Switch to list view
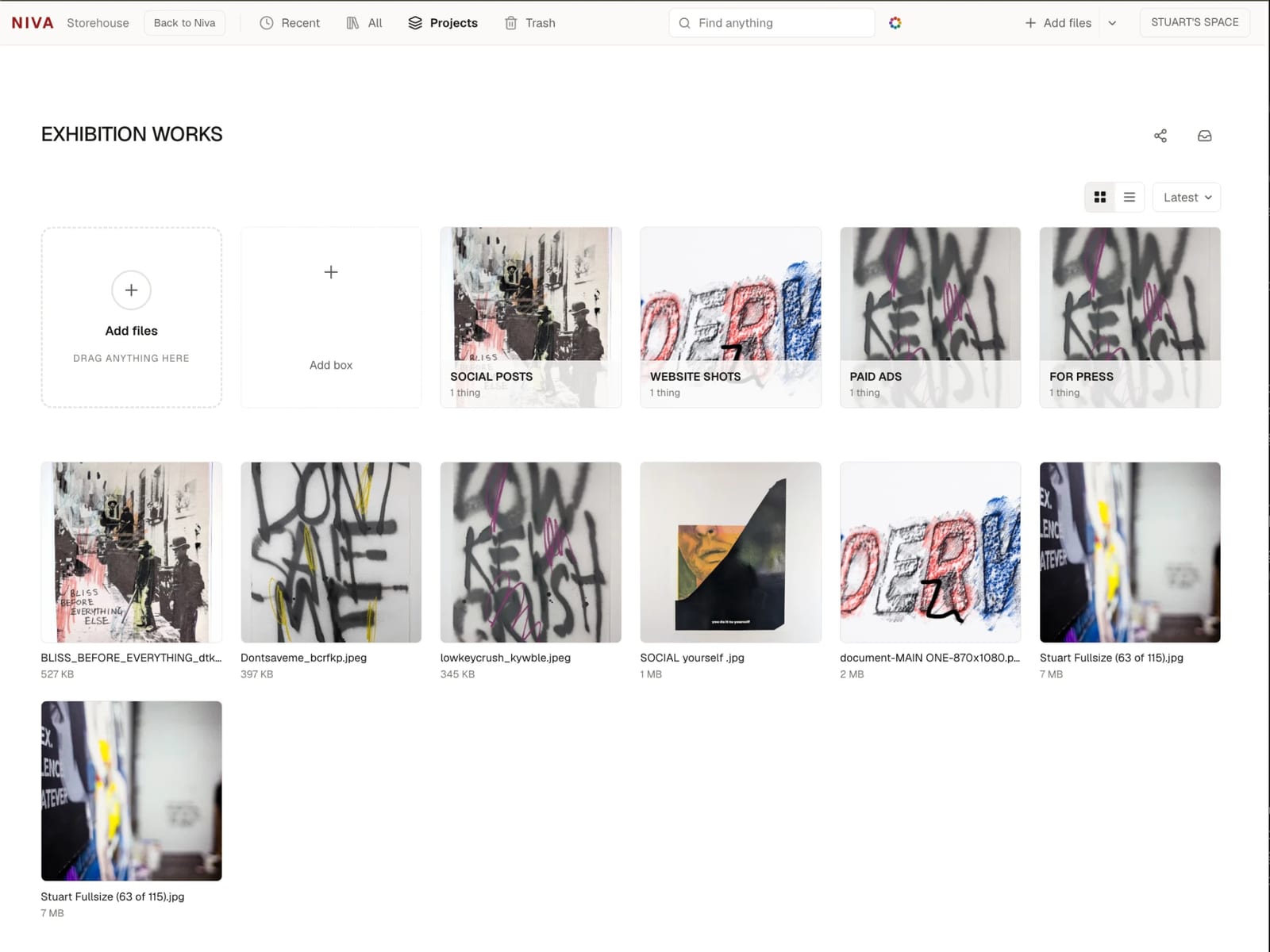Screen dimensions: 1270x952 (1130, 198)
